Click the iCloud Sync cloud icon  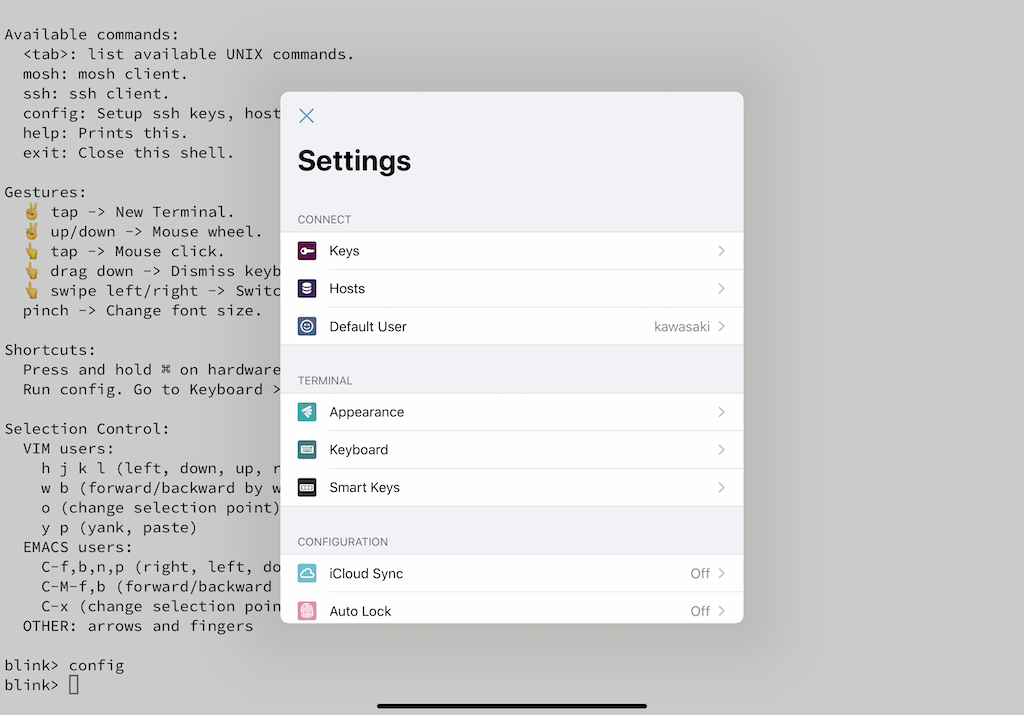pyautogui.click(x=307, y=573)
